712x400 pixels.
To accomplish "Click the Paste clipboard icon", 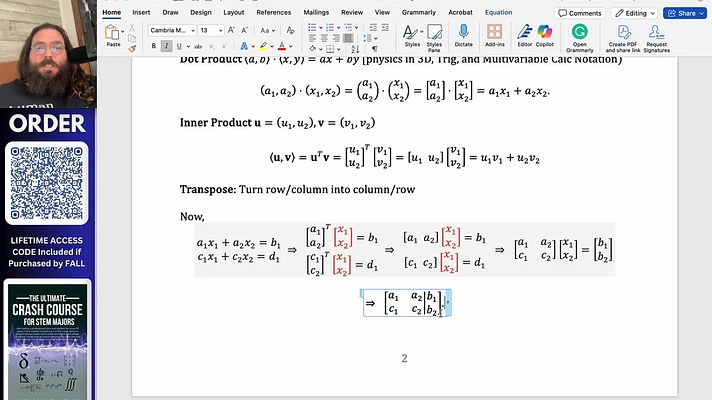I will pos(112,33).
